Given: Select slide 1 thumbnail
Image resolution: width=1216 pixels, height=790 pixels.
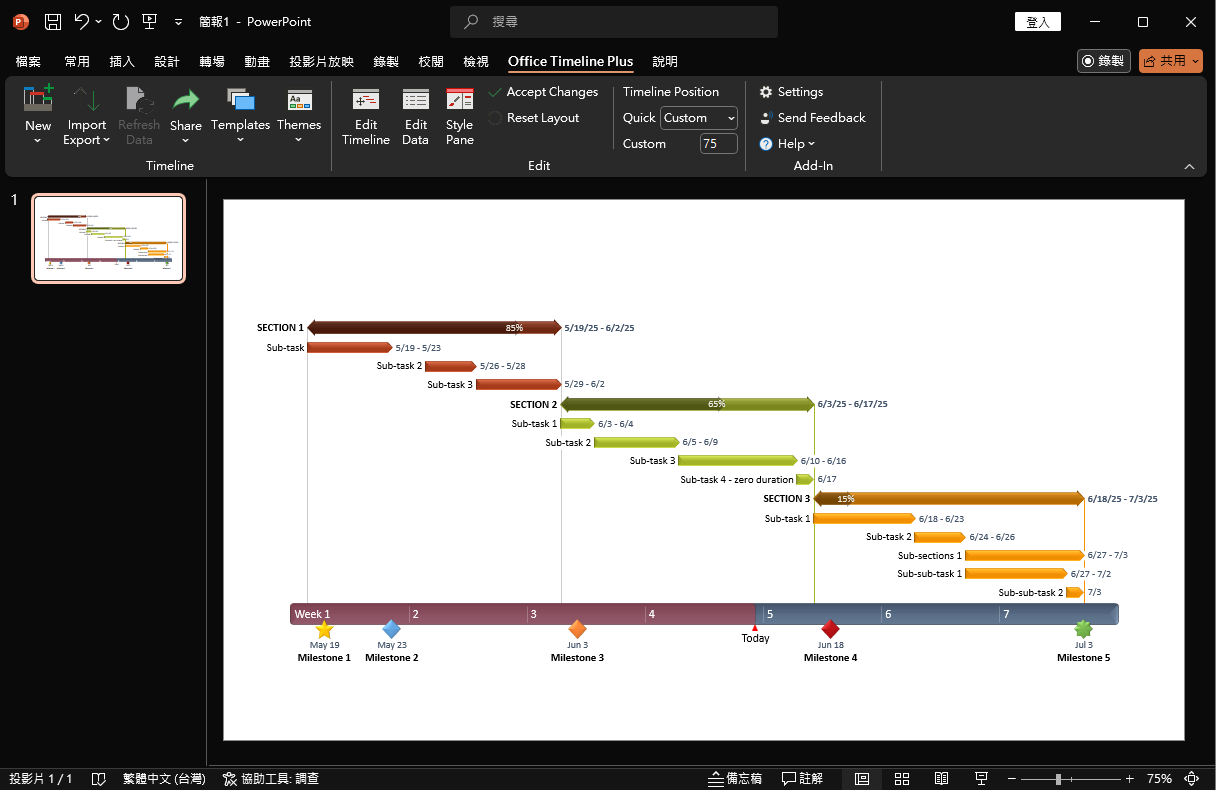Looking at the screenshot, I should point(109,239).
